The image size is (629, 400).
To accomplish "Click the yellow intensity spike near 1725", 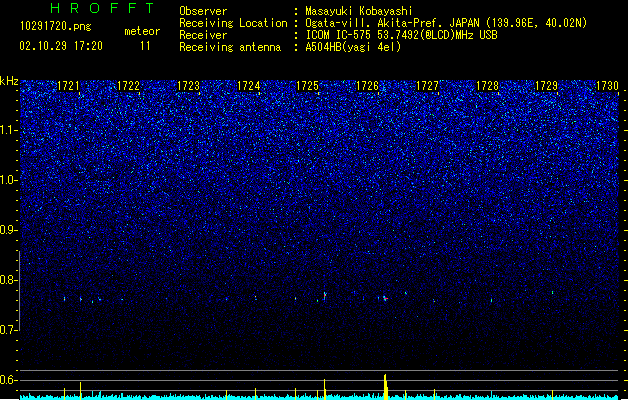I will (325, 389).
